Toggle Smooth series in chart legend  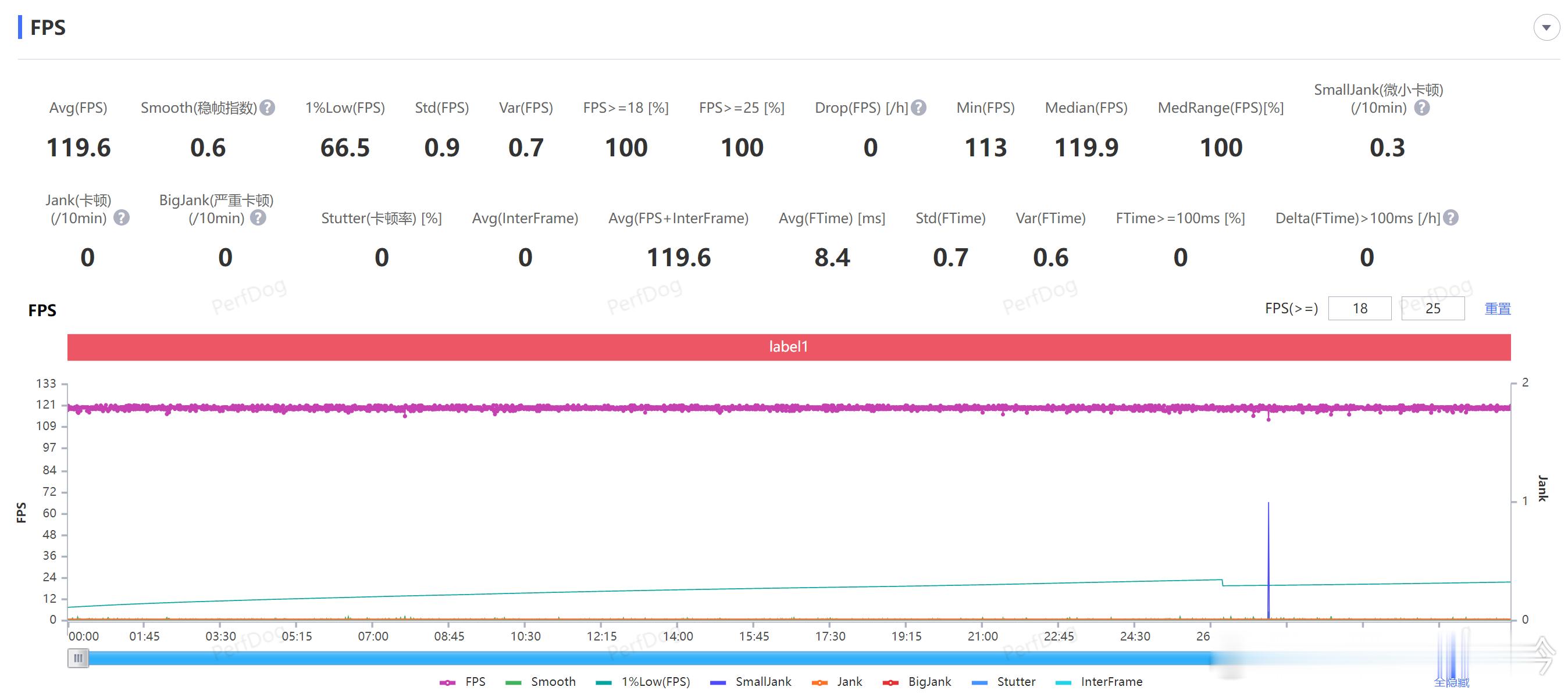pos(552,682)
